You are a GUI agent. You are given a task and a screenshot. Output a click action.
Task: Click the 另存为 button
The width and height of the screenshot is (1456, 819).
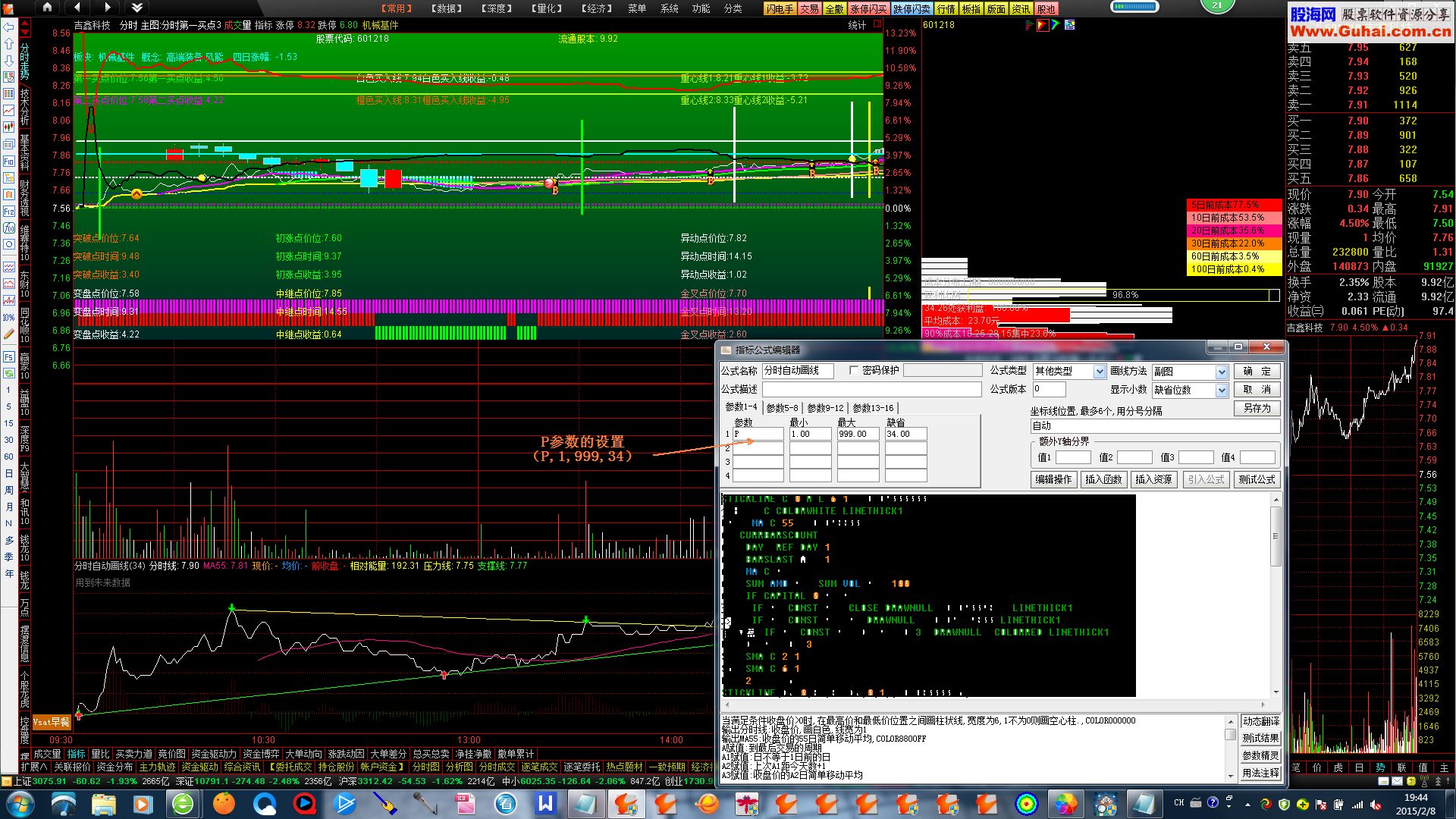(x=1257, y=408)
